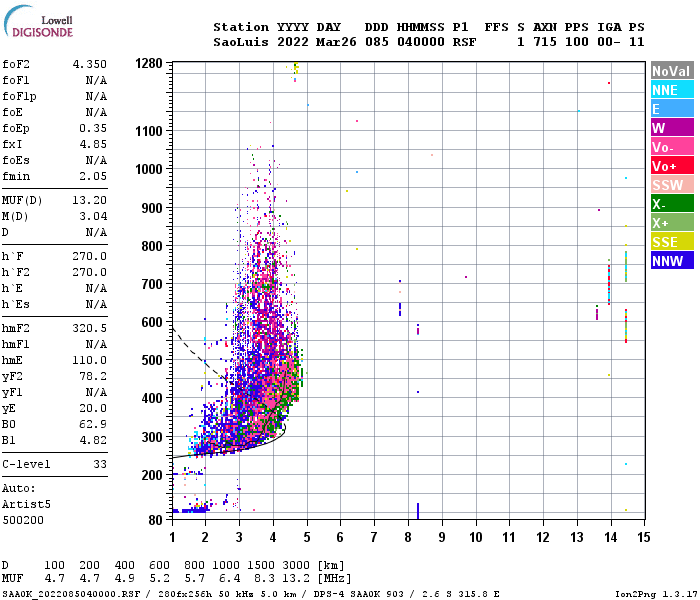The height and width of the screenshot is (600, 700).
Task: Click the Ion2Png 1.3.17 version text
Action: [656, 594]
